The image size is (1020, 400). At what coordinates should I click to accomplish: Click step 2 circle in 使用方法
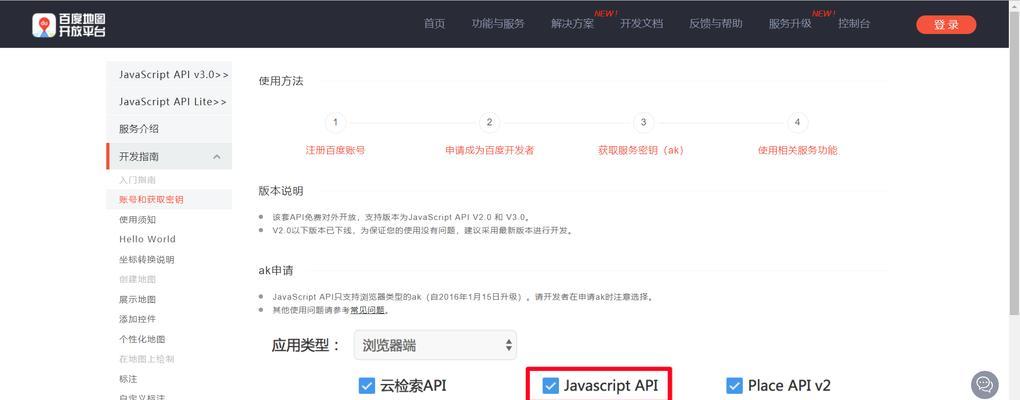tap(489, 122)
